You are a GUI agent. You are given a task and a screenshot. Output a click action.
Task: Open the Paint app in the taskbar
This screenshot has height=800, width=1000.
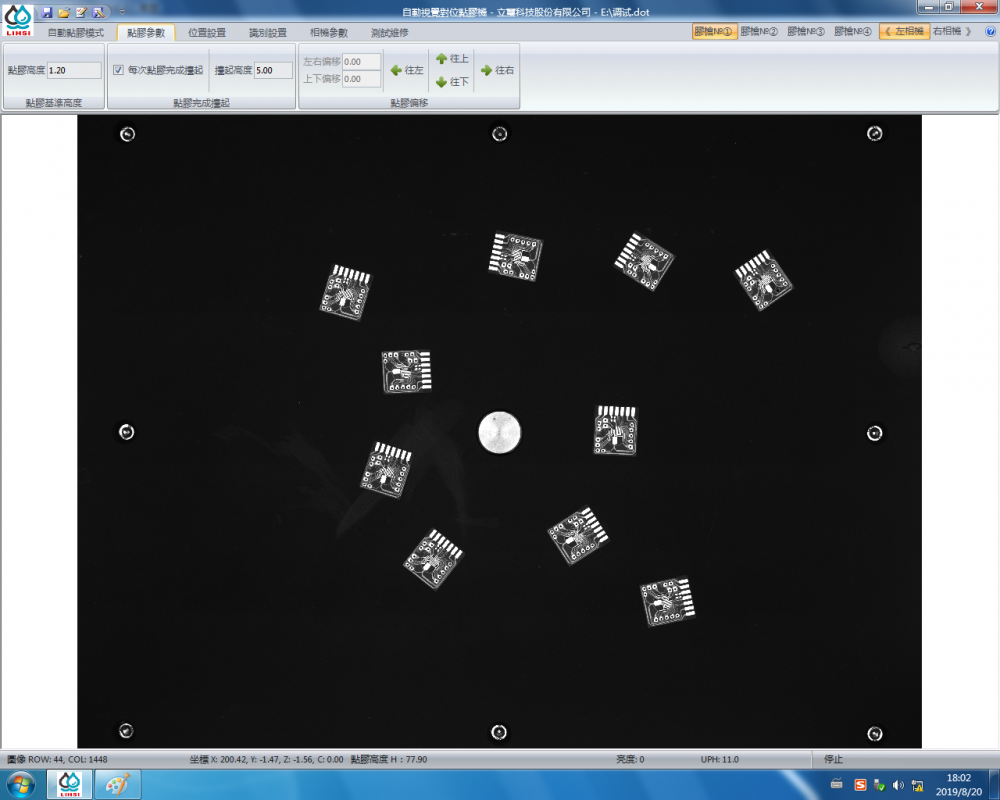pos(117,785)
